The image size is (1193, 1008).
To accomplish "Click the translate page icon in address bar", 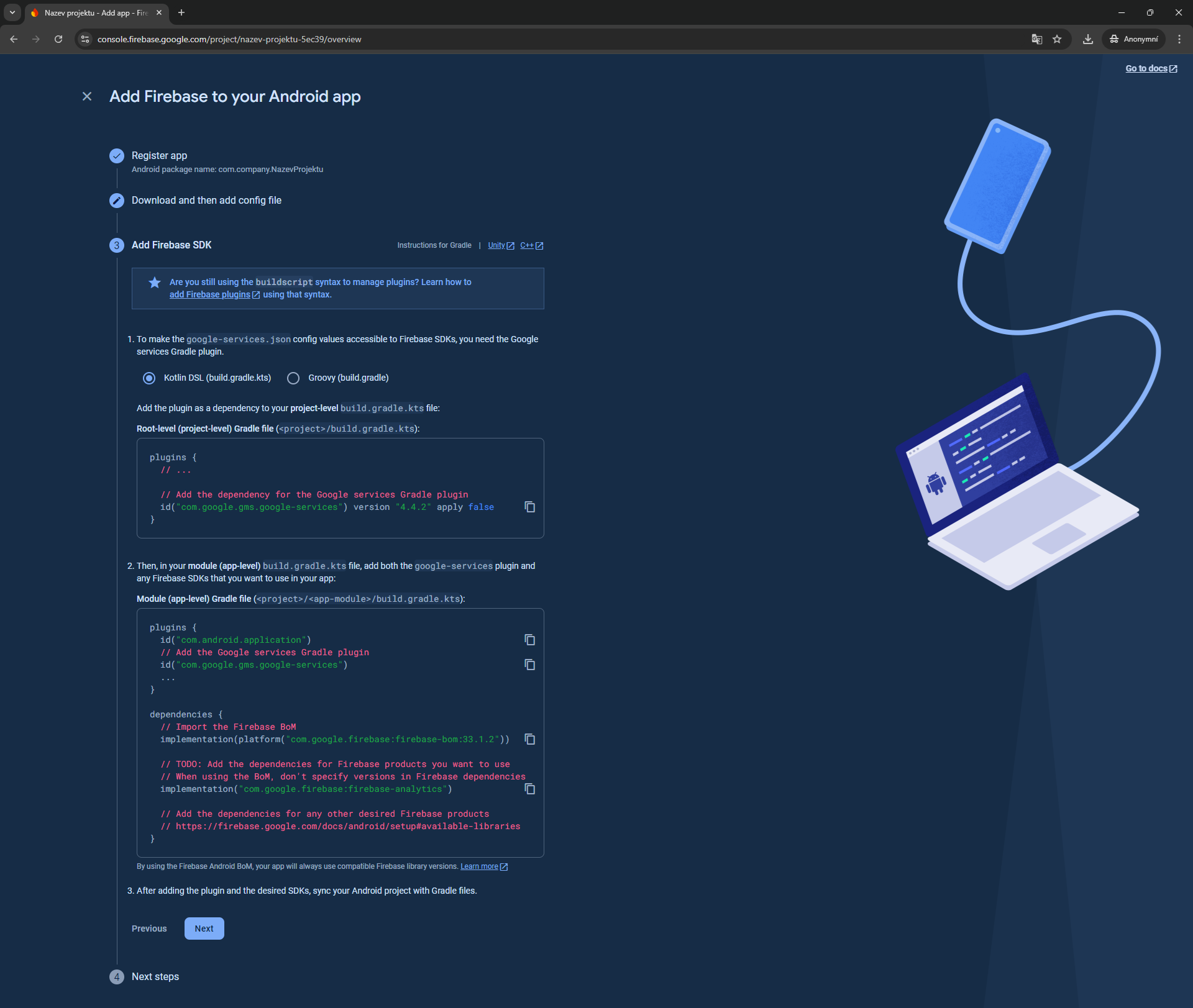I will (1036, 39).
